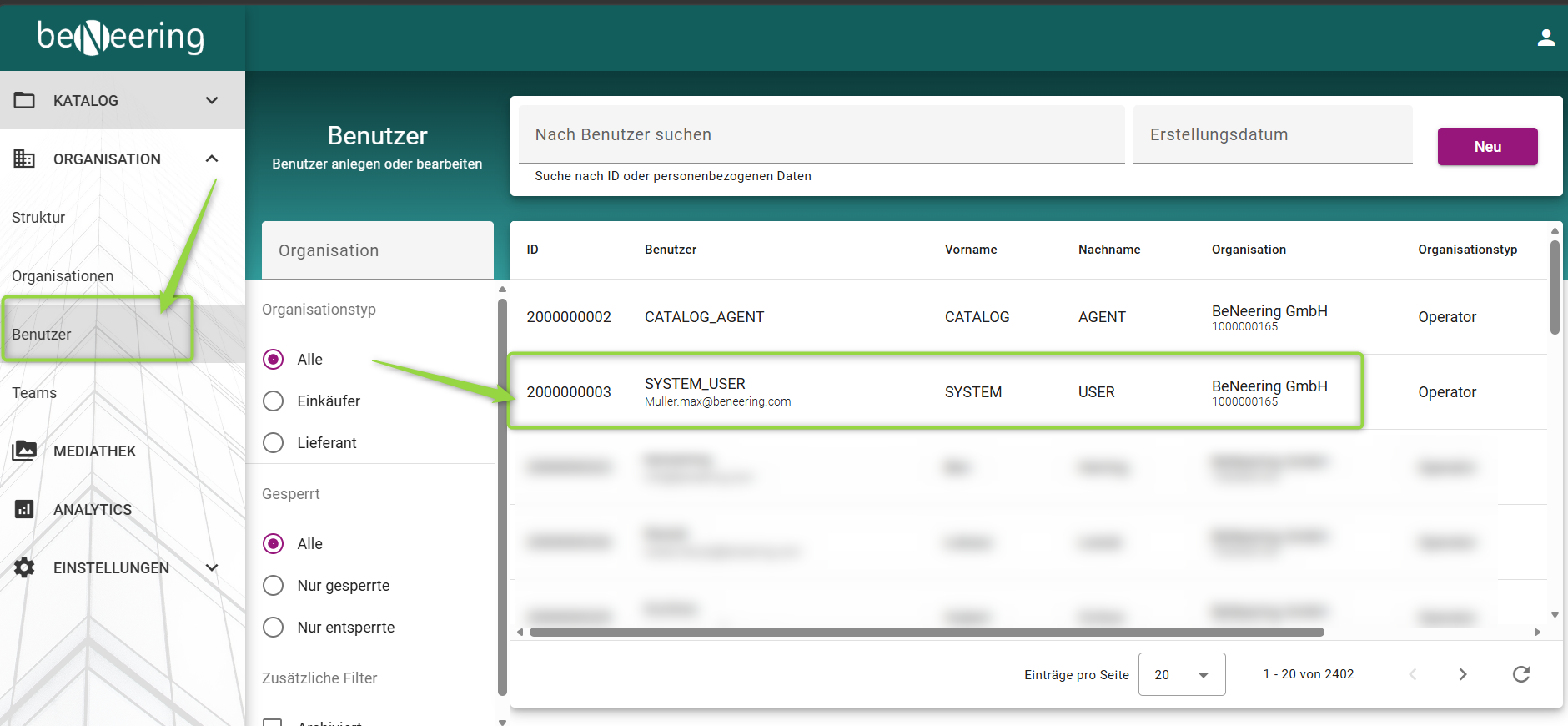This screenshot has width=1568, height=726.
Task: Collapse the Organisation menu chevron
Action: coord(212,159)
